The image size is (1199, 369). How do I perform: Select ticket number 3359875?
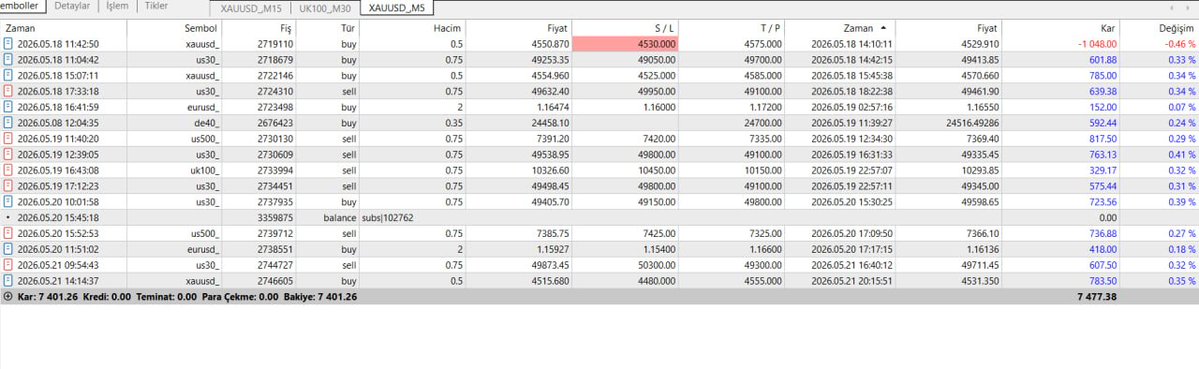[276, 217]
